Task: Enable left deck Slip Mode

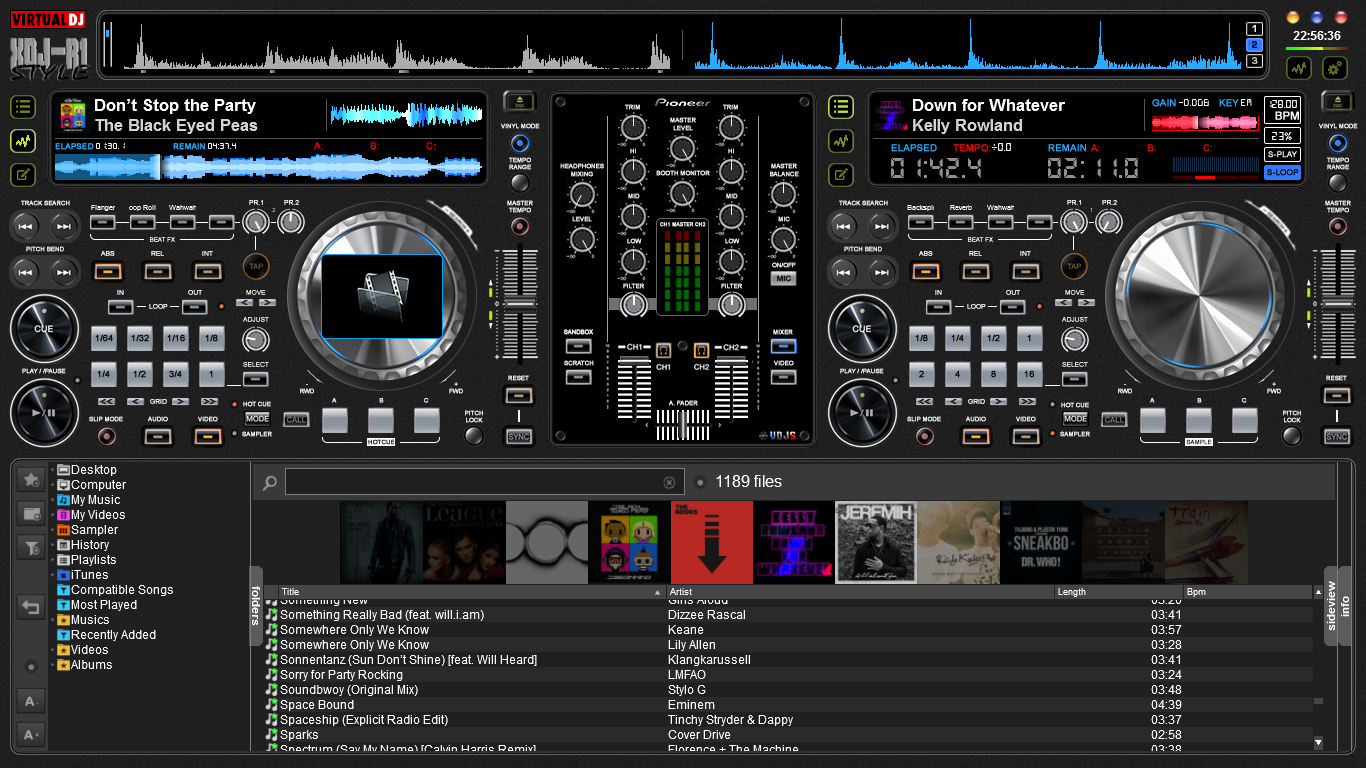Action: 106,436
